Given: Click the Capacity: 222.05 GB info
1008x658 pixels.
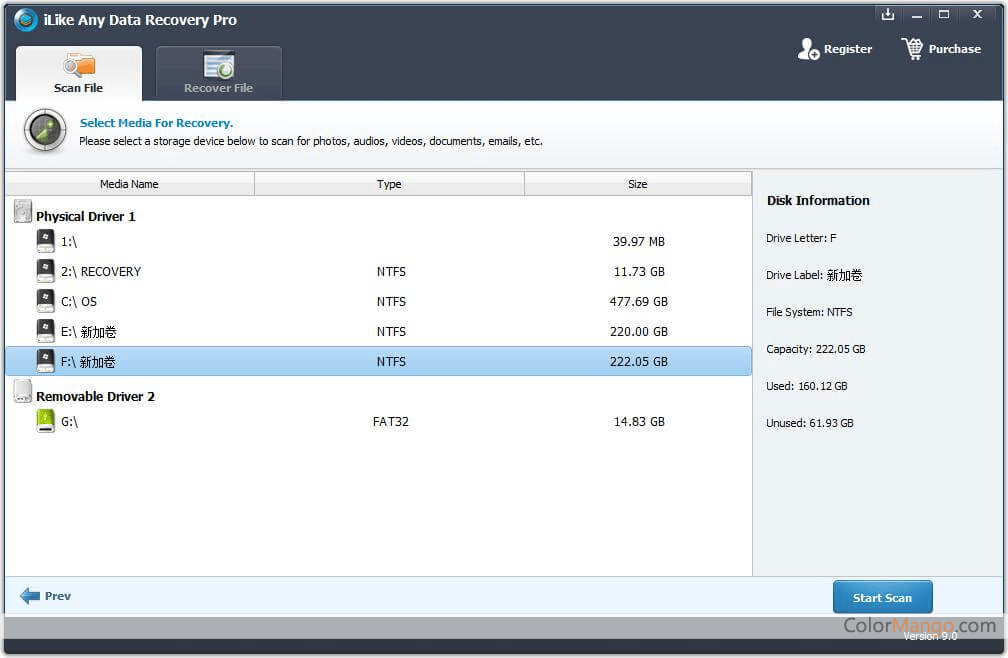Looking at the screenshot, I should 816,349.
